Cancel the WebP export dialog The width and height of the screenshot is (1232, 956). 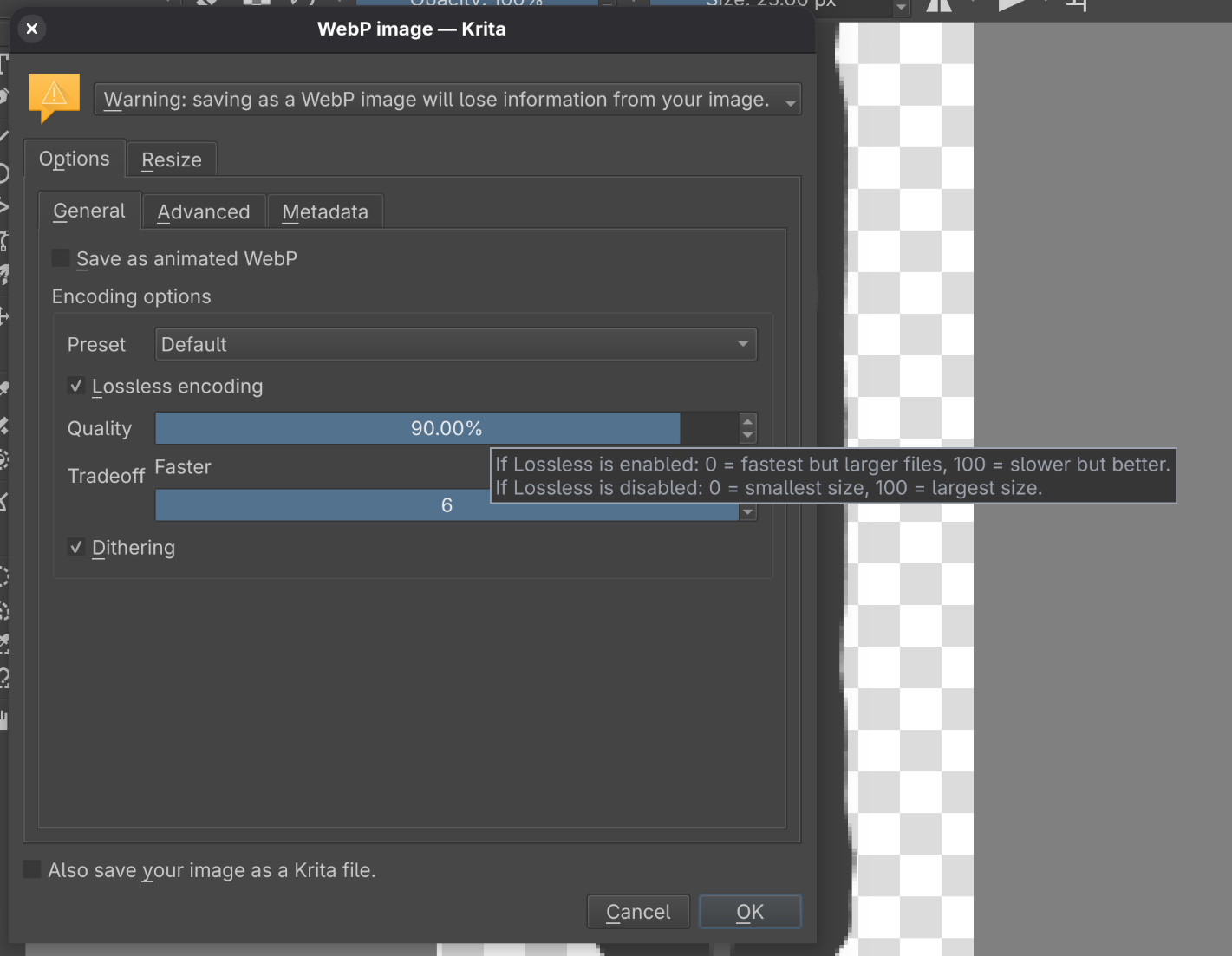[x=638, y=911]
